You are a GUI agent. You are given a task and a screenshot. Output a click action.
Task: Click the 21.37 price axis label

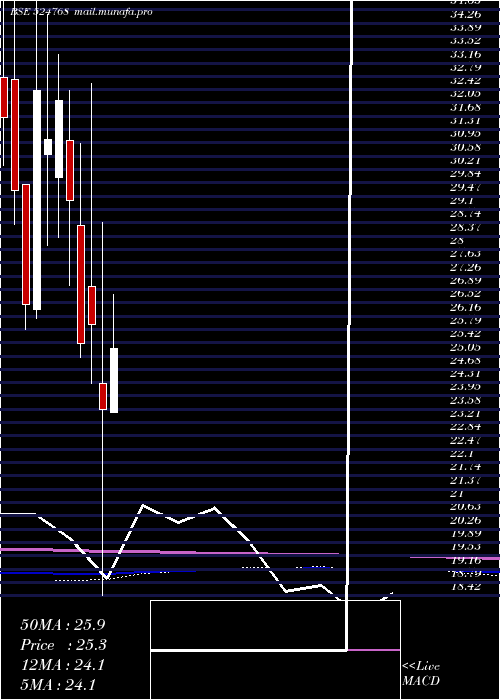tap(466, 479)
